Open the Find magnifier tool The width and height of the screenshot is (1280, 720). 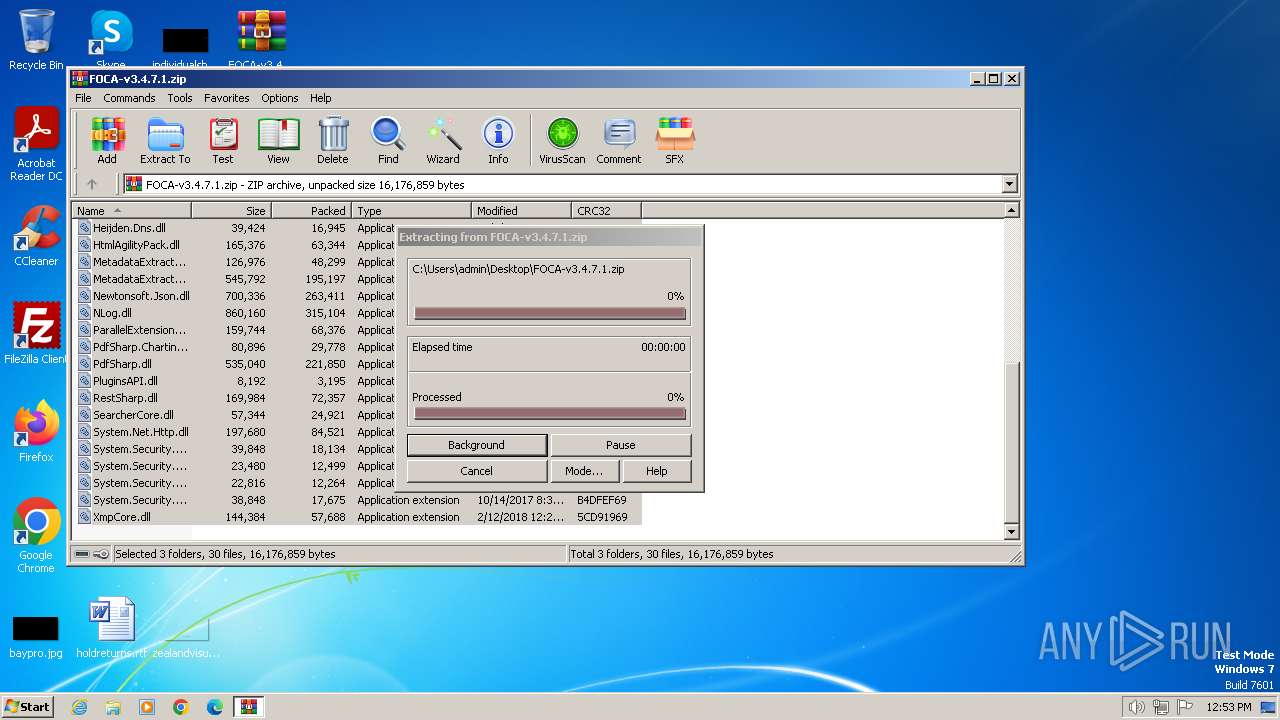388,141
